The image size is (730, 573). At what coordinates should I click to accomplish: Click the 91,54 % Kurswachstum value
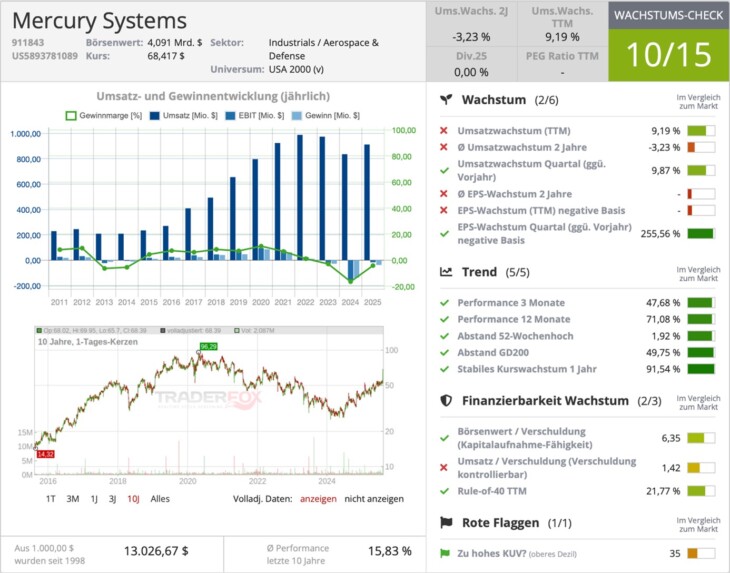pyautogui.click(x=663, y=369)
